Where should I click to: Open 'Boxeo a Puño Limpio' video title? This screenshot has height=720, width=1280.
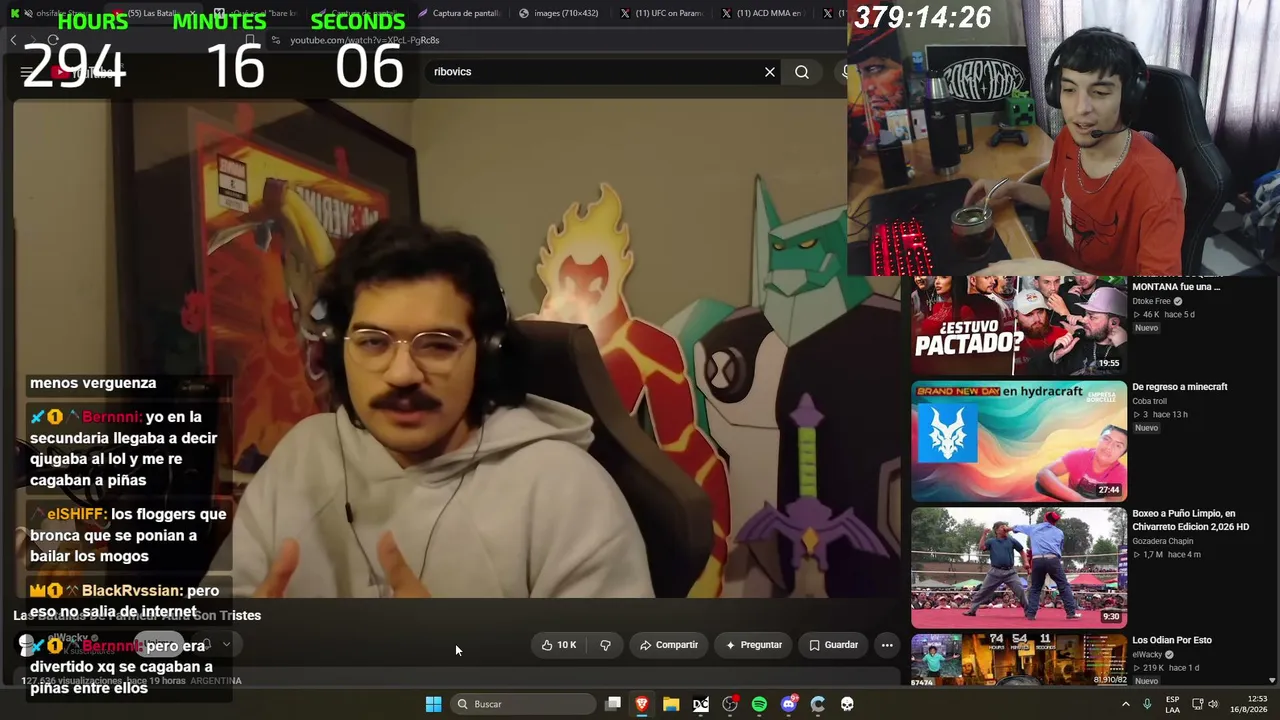click(1191, 520)
